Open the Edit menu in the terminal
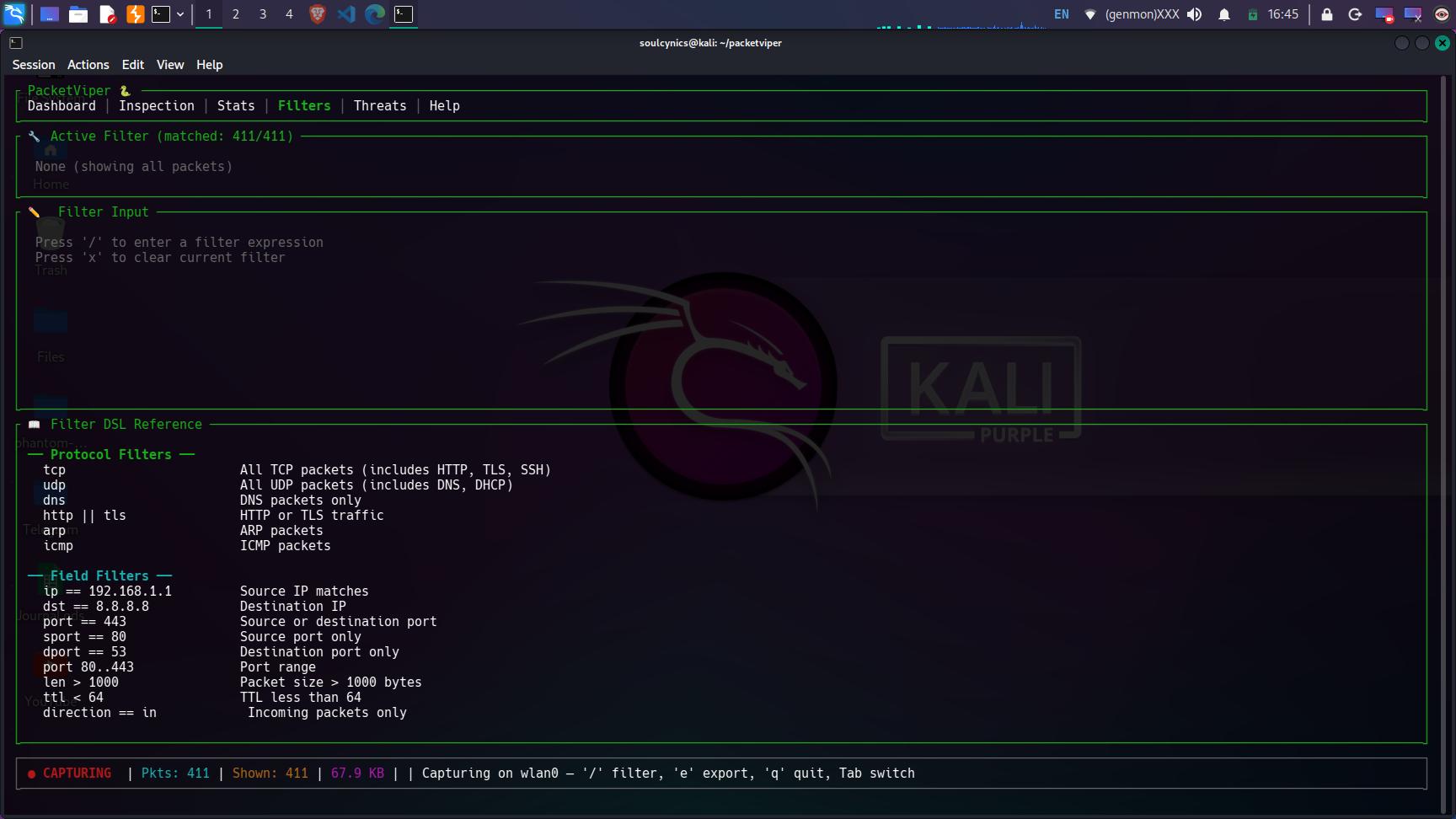Viewport: 1456px width, 819px height. [x=133, y=65]
